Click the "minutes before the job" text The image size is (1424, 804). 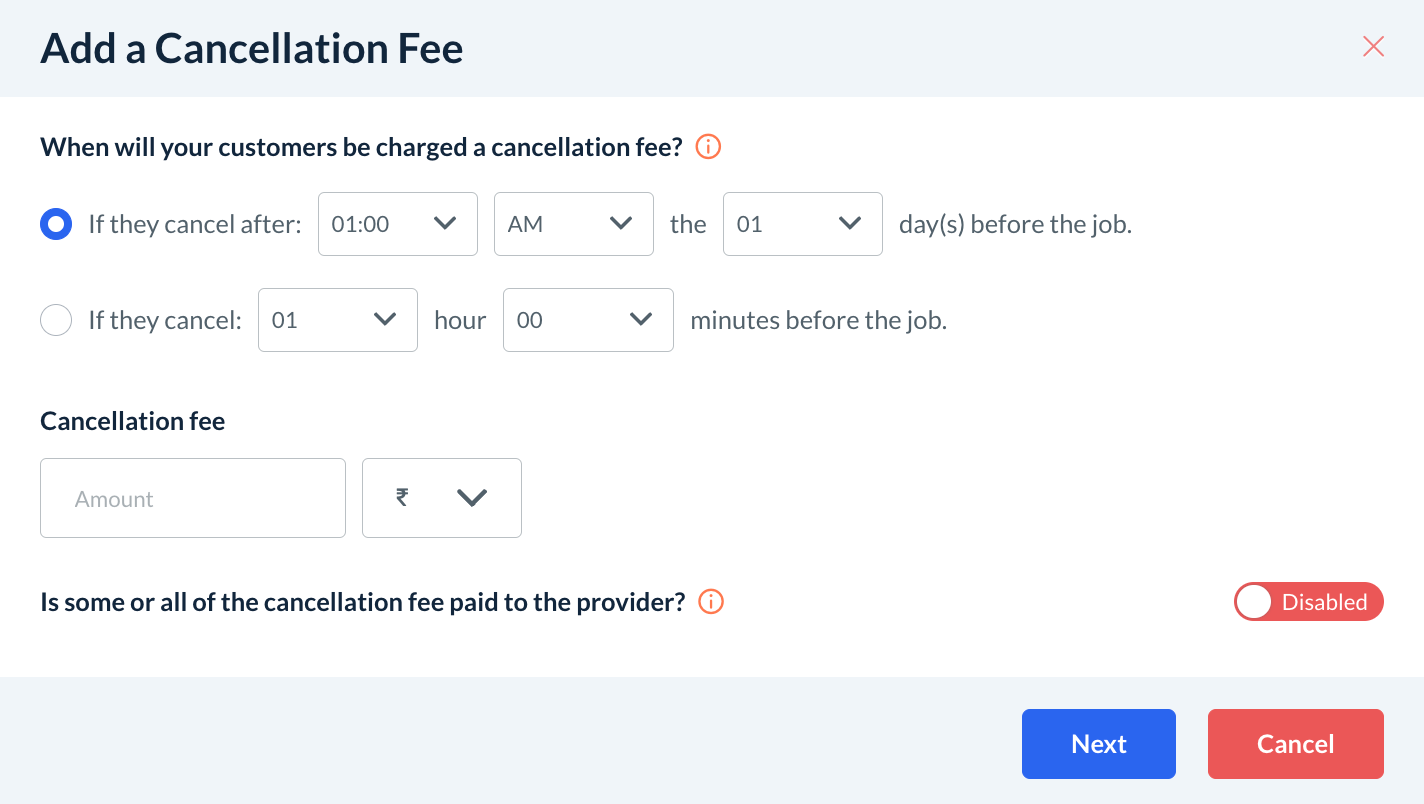pyautogui.click(x=818, y=320)
